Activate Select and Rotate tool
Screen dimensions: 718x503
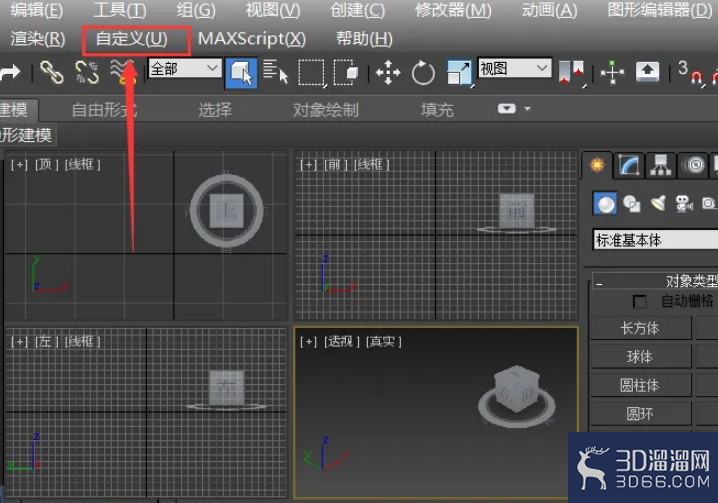tap(423, 72)
